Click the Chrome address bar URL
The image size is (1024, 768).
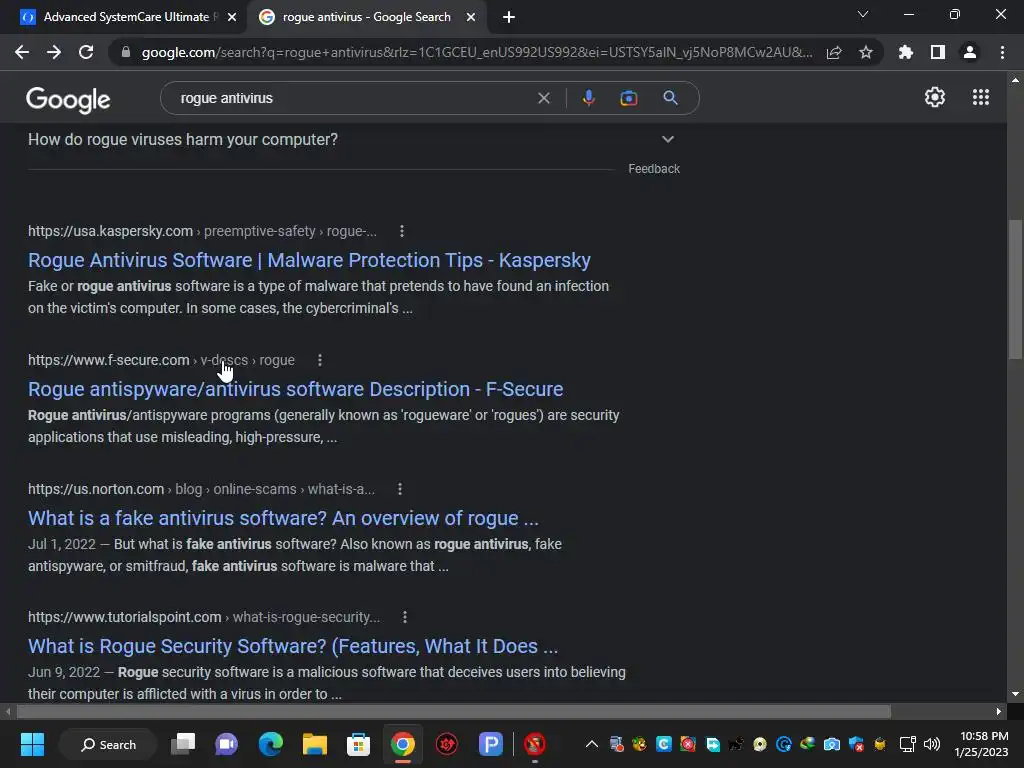pyautogui.click(x=477, y=52)
